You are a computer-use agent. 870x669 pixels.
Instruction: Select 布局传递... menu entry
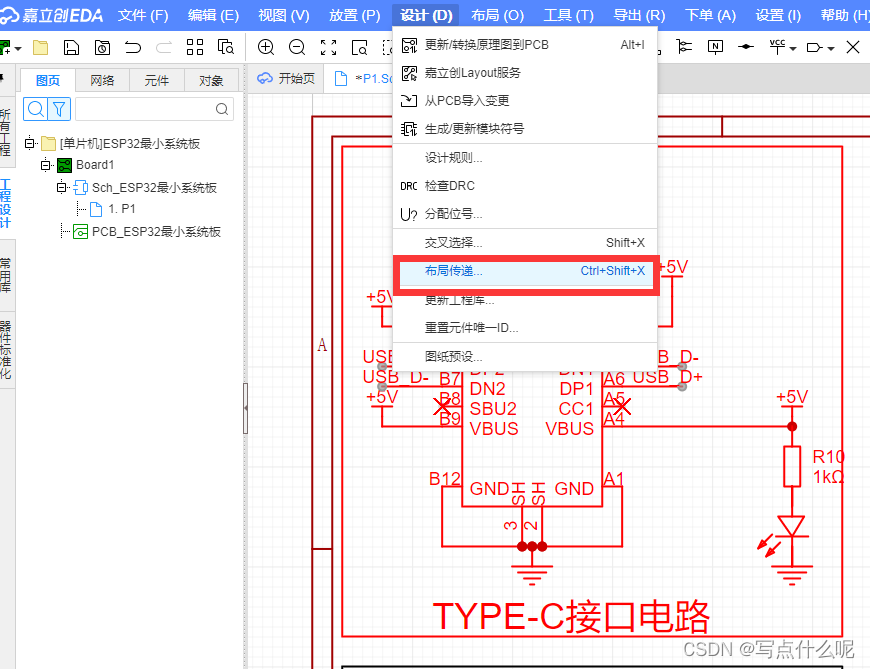[x=525, y=271]
